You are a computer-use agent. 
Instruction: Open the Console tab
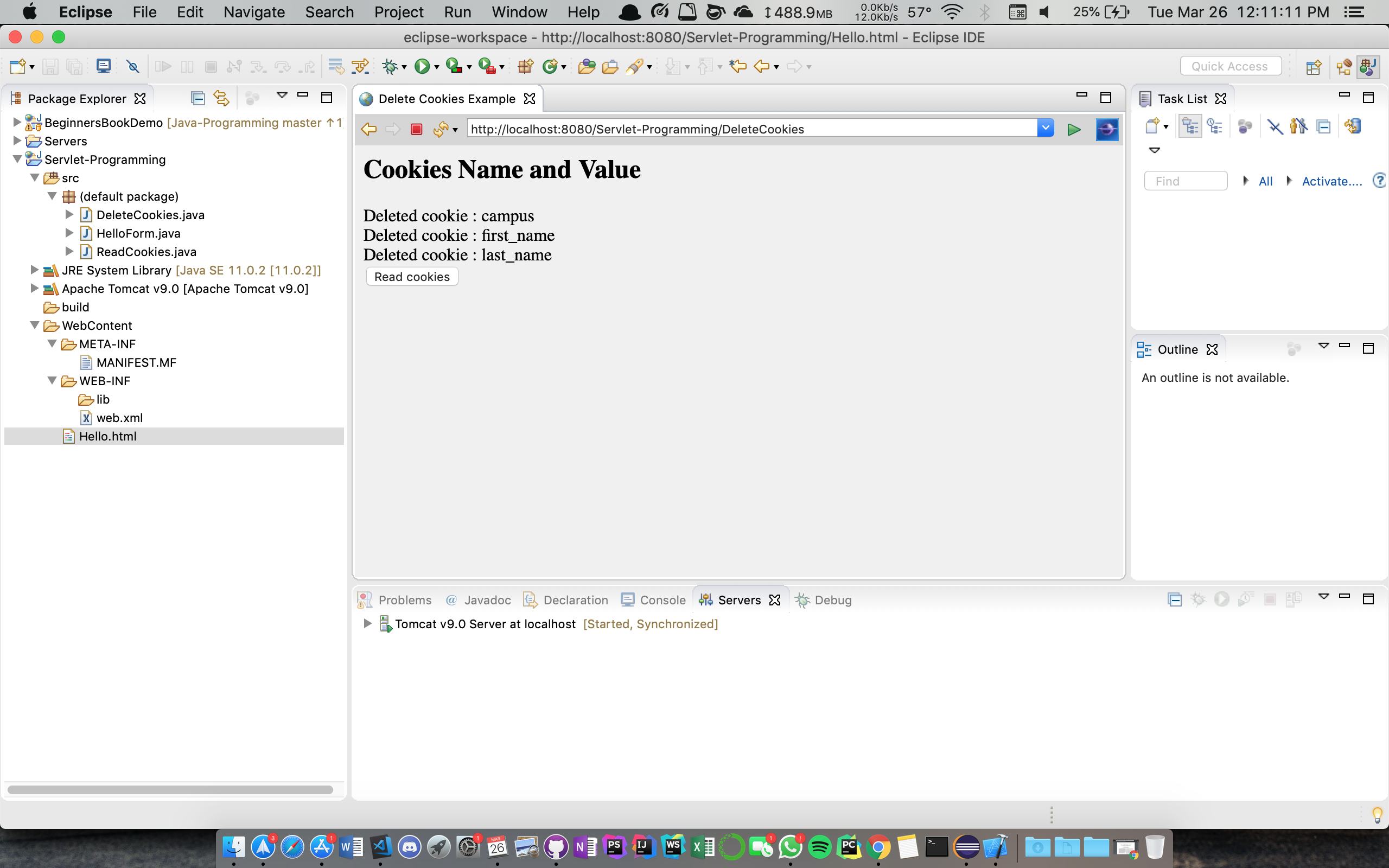point(662,600)
